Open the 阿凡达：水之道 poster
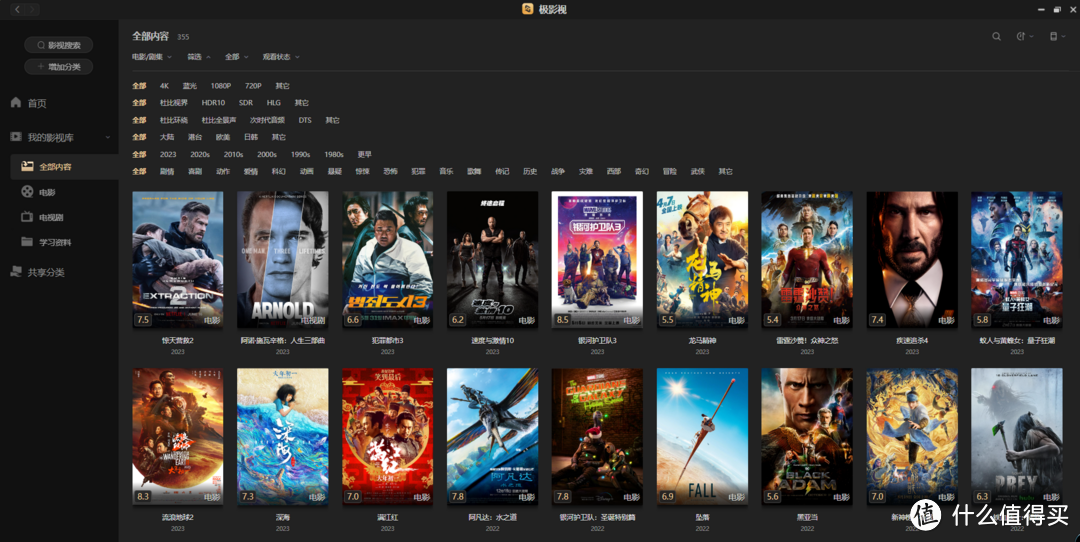The image size is (1080, 542). (x=492, y=437)
